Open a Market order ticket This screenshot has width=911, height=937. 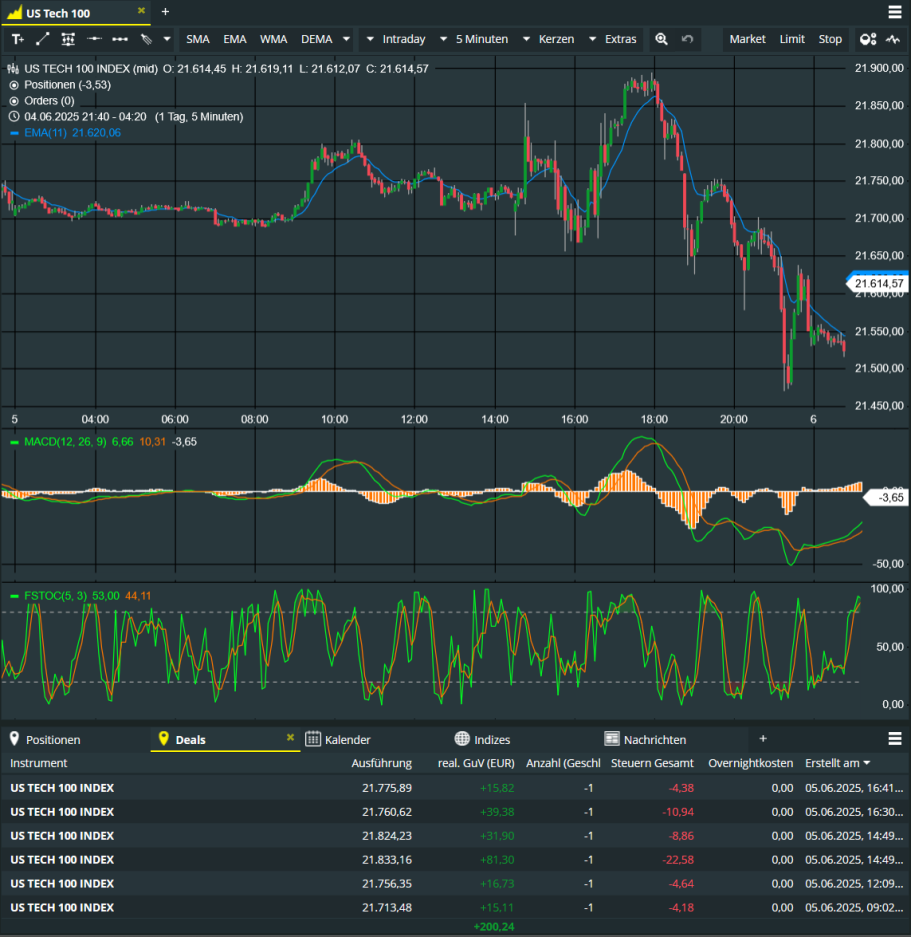(x=747, y=39)
